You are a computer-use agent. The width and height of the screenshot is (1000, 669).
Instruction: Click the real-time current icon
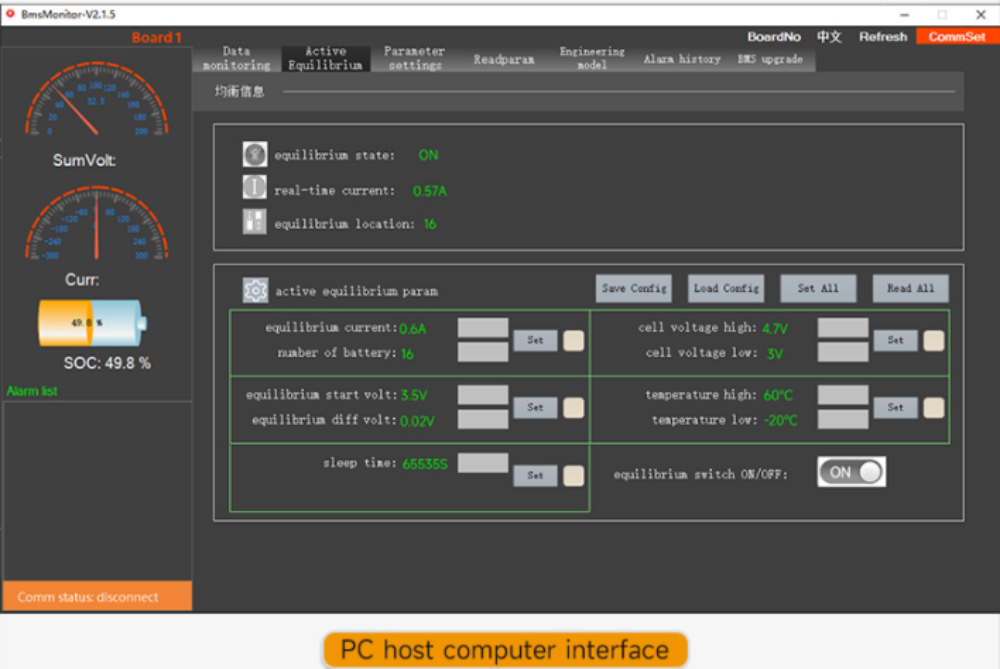coord(255,188)
